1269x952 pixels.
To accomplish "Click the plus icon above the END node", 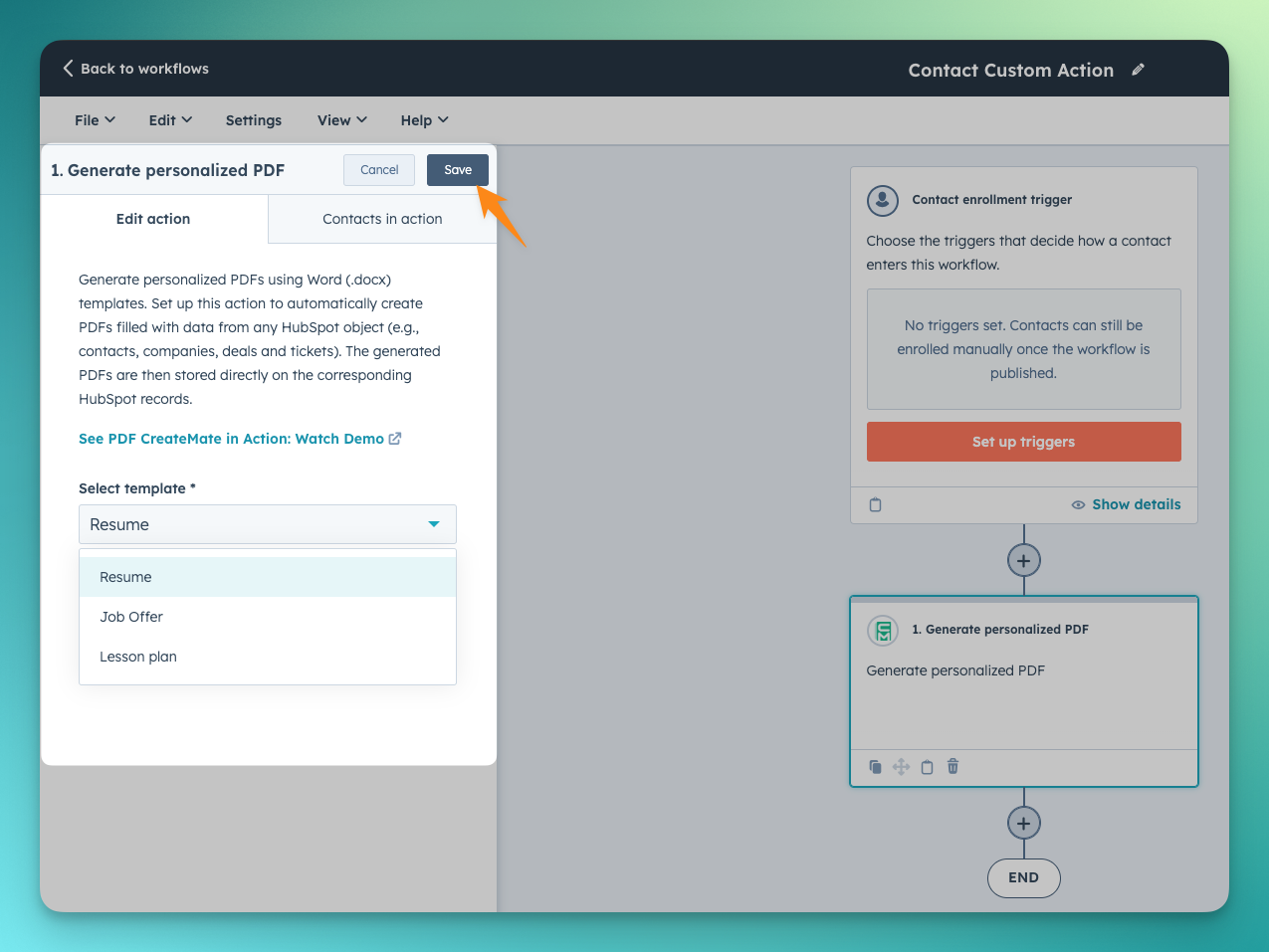I will [x=1023, y=823].
